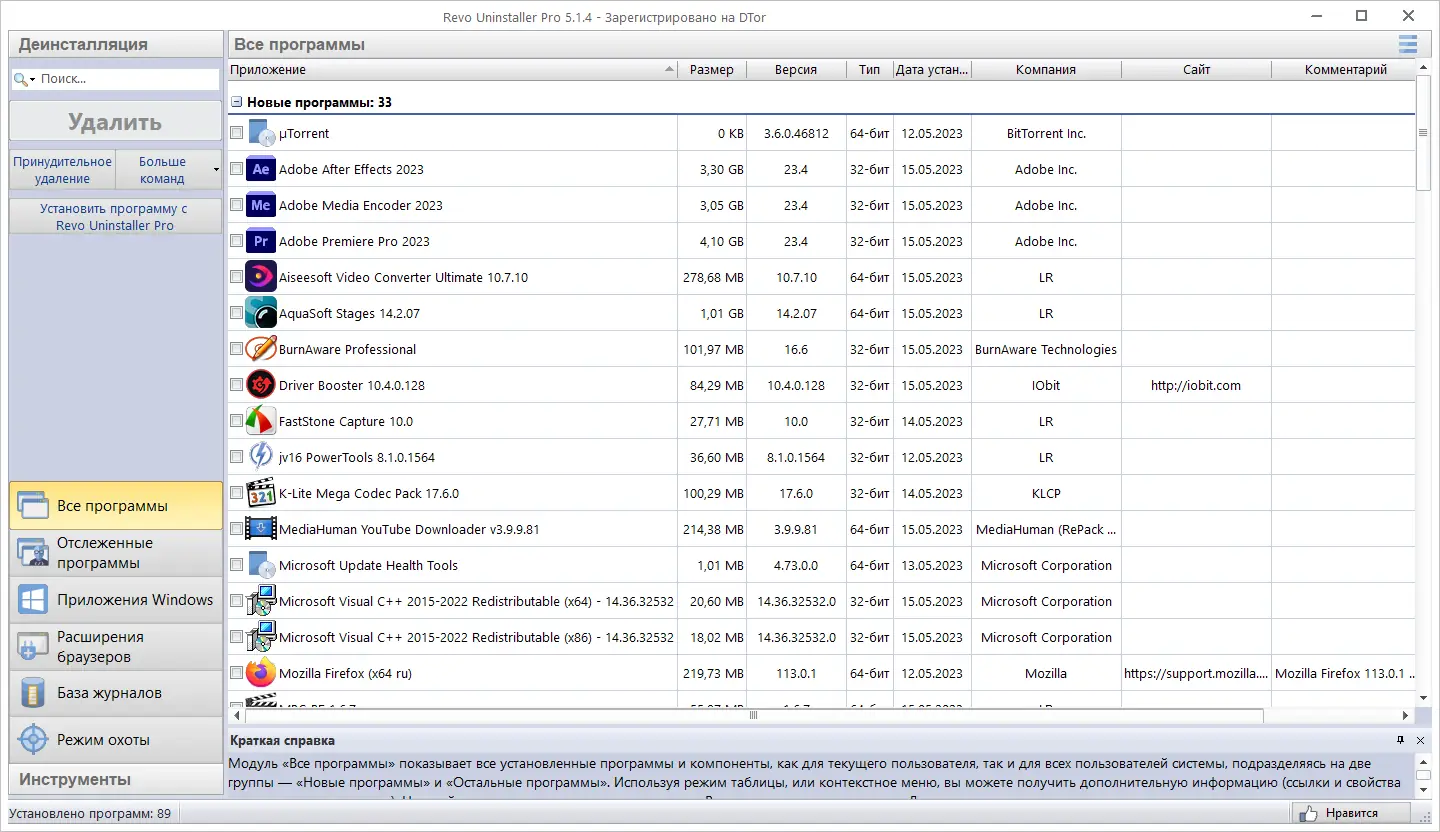
Task: Tick the AquaSoft Stages 14.2.07 checkbox
Action: tap(236, 313)
